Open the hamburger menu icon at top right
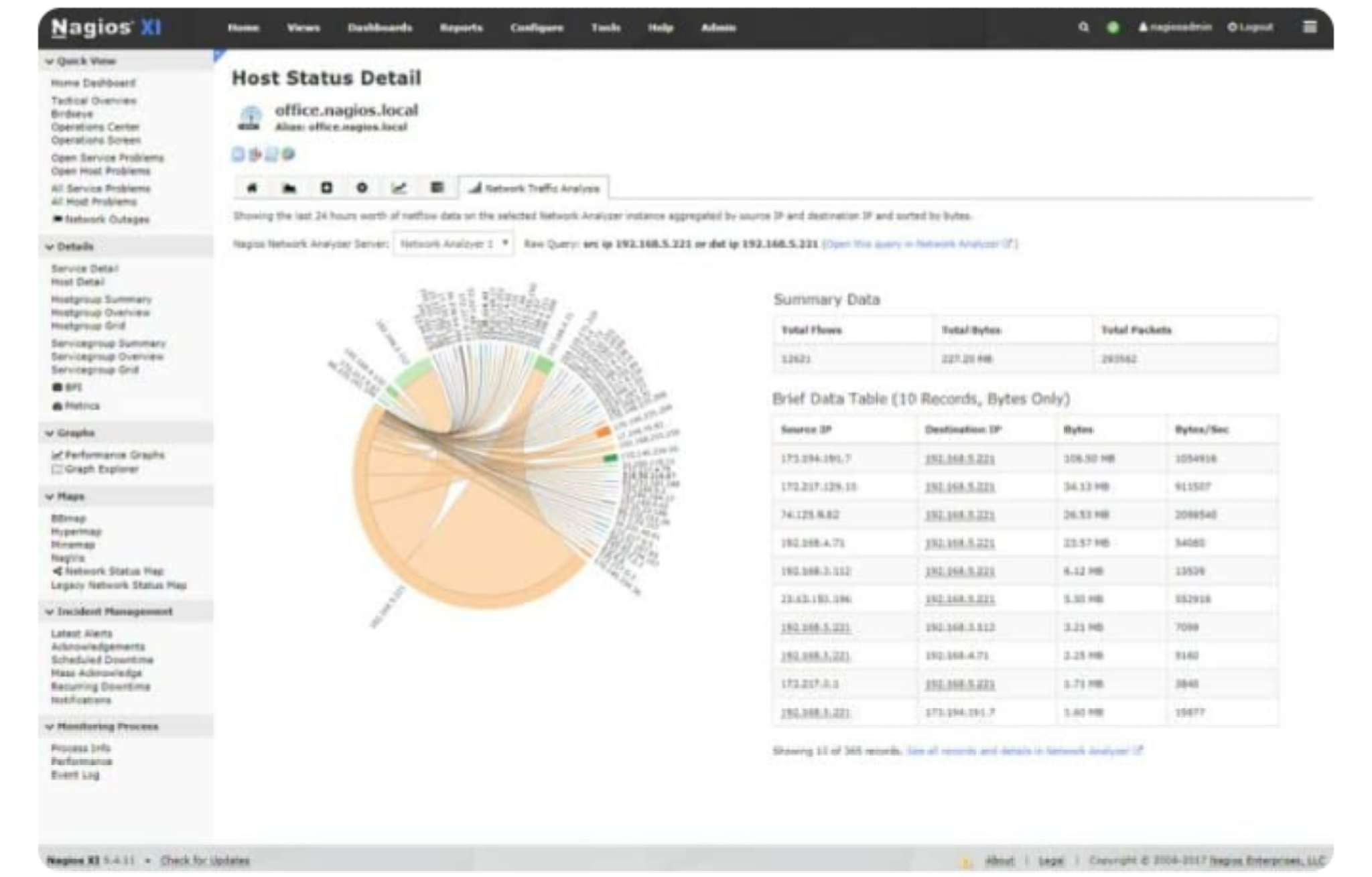 [x=1310, y=27]
